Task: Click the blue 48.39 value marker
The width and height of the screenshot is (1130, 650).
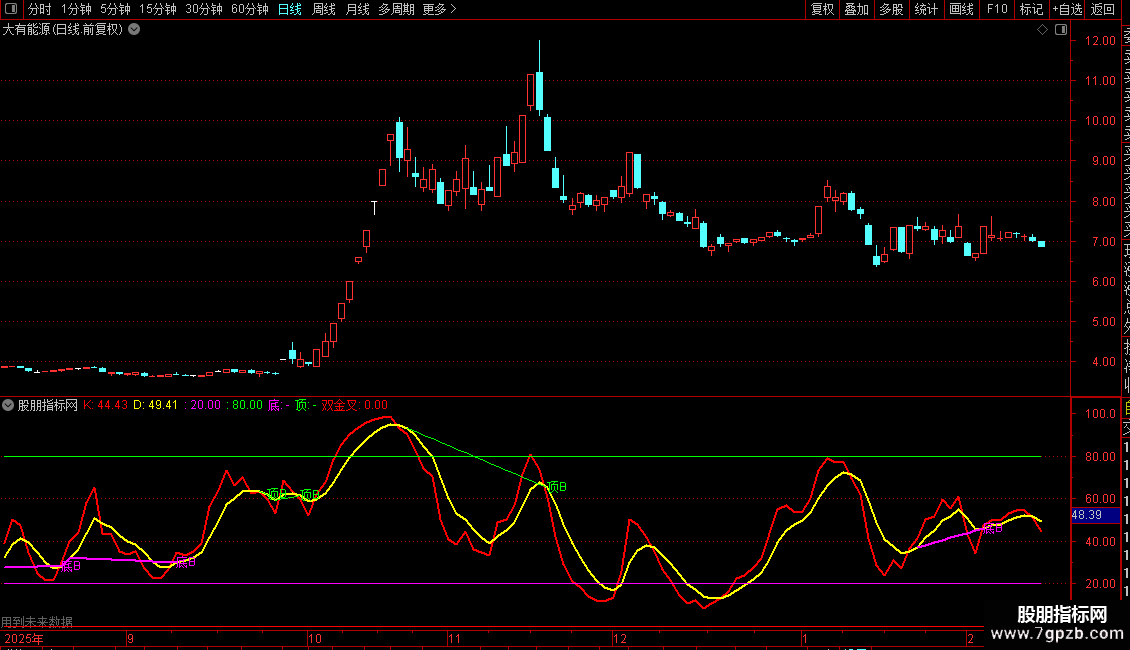Action: 1085,515
